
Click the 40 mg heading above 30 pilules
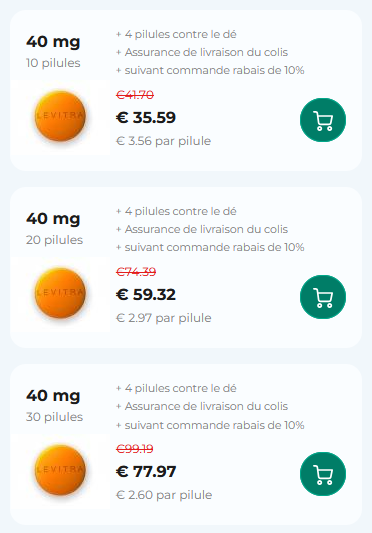pos(53,396)
